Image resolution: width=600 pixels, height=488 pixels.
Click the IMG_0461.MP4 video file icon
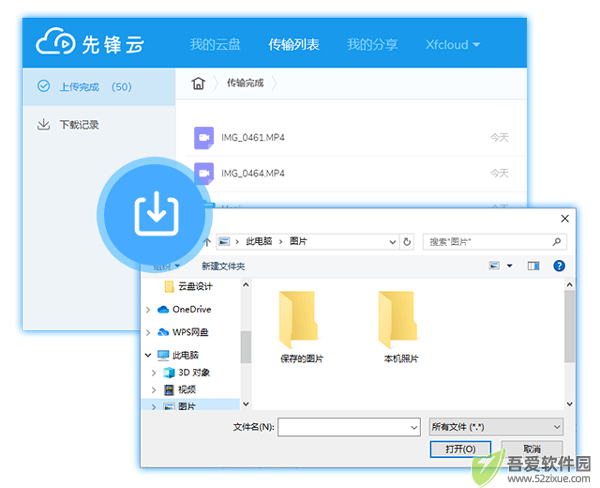coord(204,137)
